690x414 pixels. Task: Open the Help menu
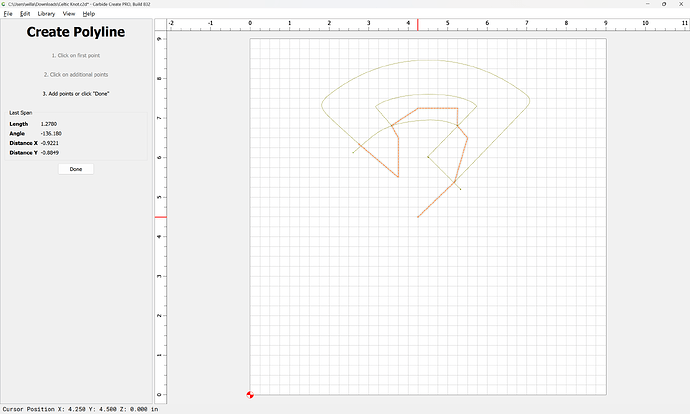coord(89,14)
